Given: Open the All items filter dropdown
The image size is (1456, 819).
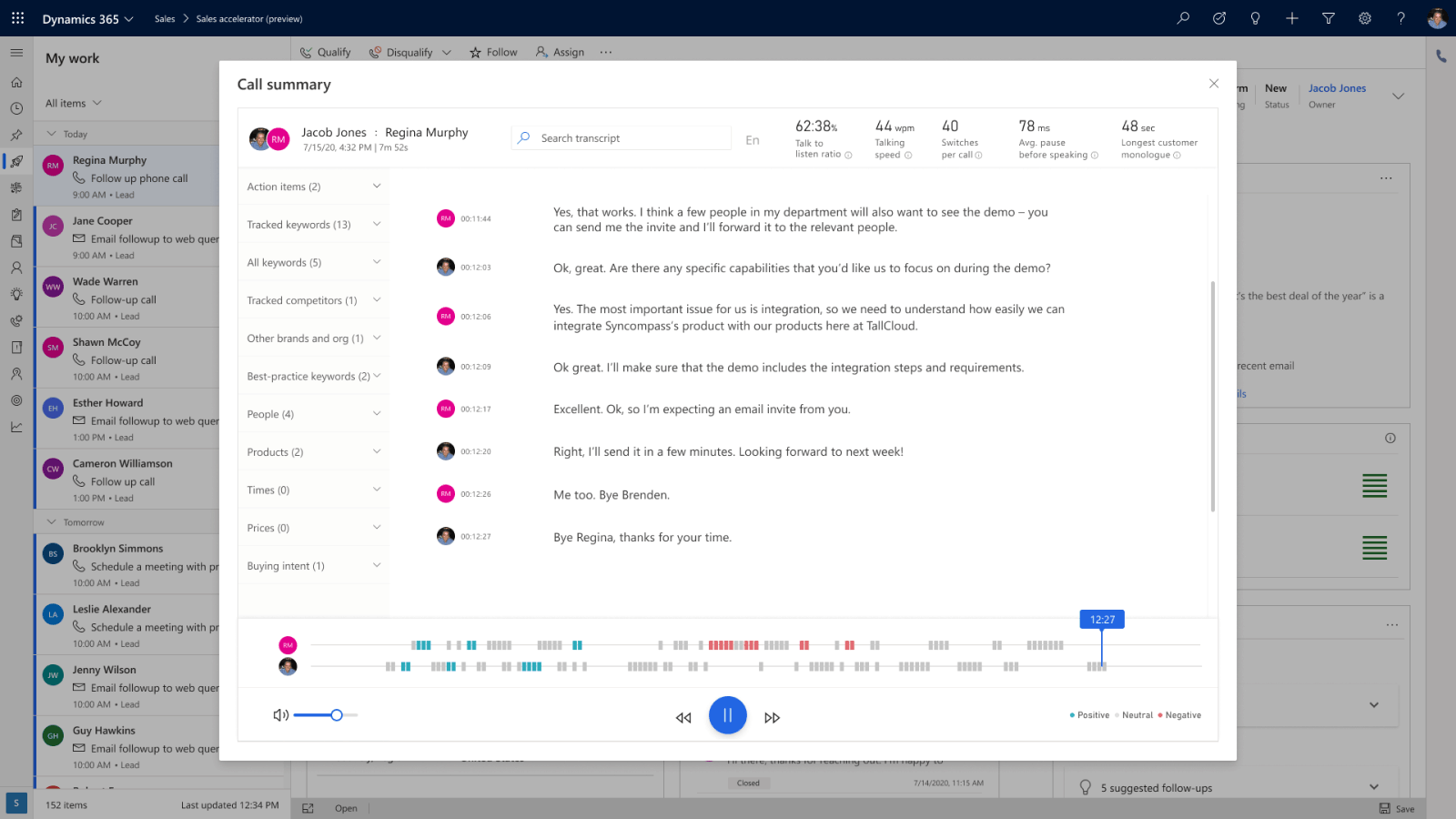Looking at the screenshot, I should pos(74,103).
